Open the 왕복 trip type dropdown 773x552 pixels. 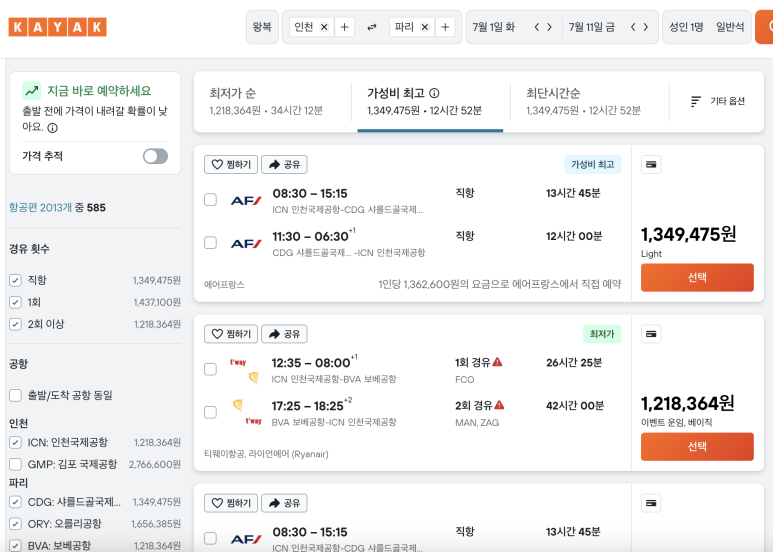(x=262, y=27)
